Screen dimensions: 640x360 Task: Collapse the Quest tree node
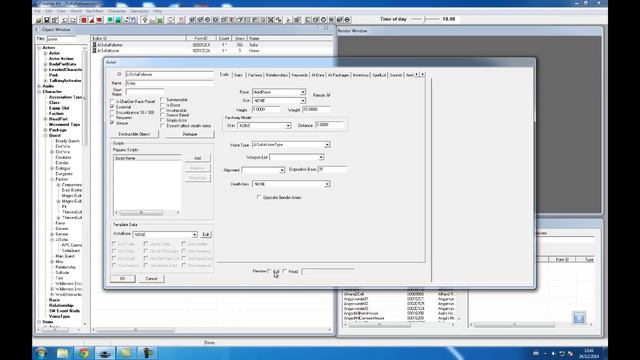[46, 135]
